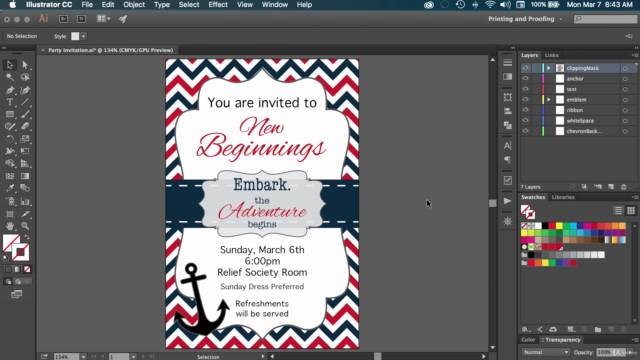
Task: Open the status bar Selection popup arrow
Action: (x=262, y=356)
